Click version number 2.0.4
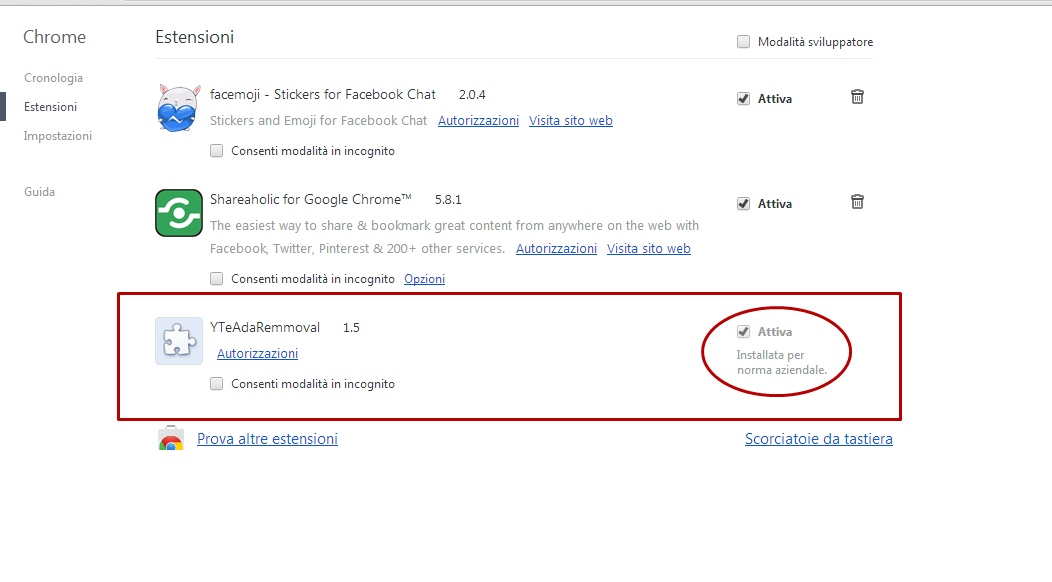Viewport: 1052px width, 582px height. [x=472, y=95]
